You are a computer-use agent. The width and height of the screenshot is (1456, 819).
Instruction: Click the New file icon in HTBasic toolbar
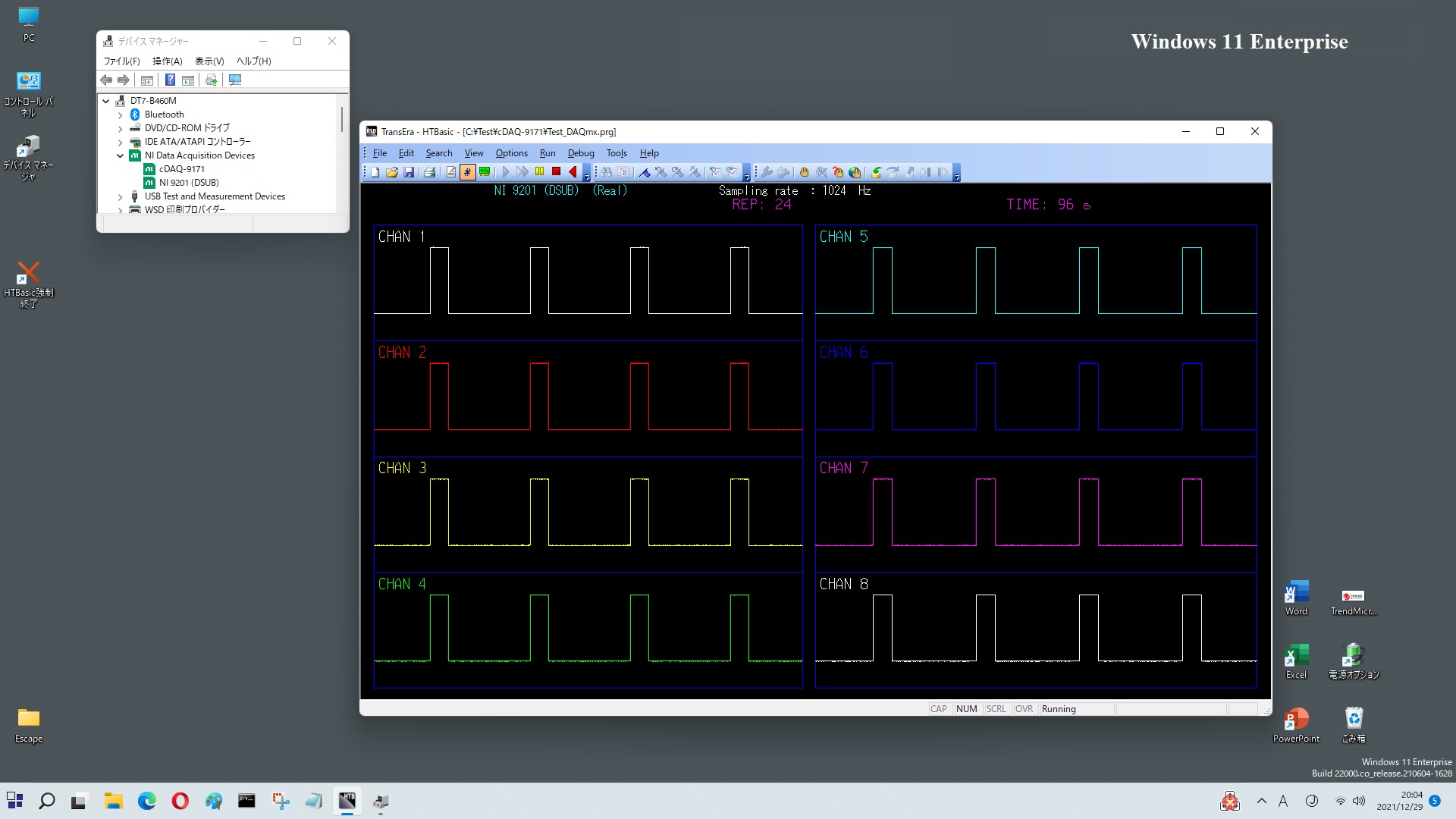tap(375, 172)
